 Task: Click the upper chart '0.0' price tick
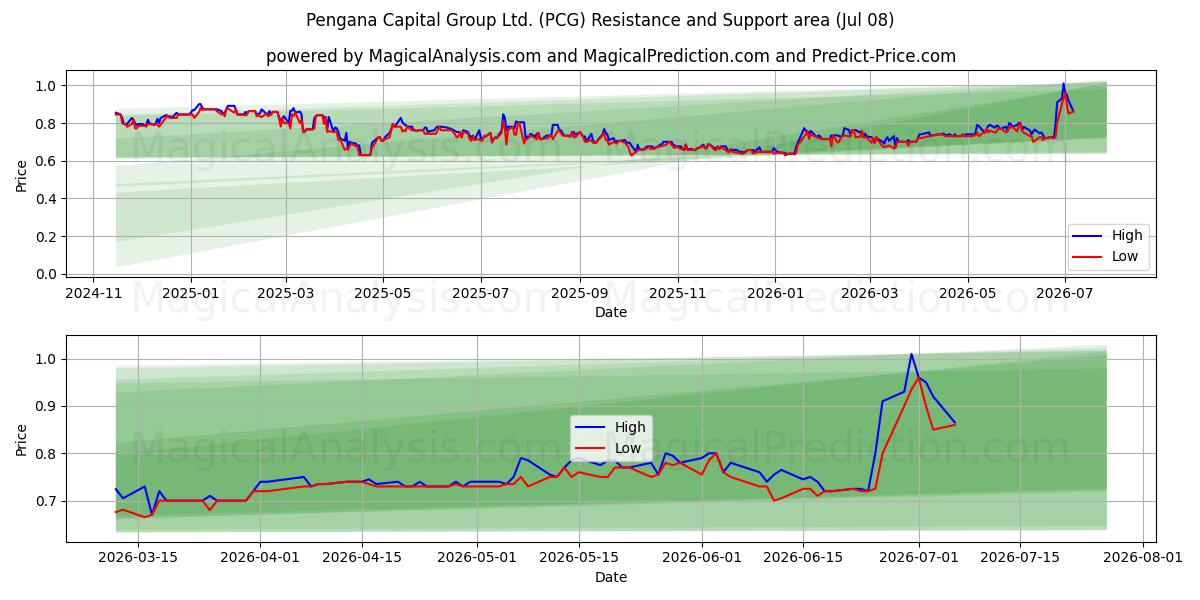(x=49, y=274)
